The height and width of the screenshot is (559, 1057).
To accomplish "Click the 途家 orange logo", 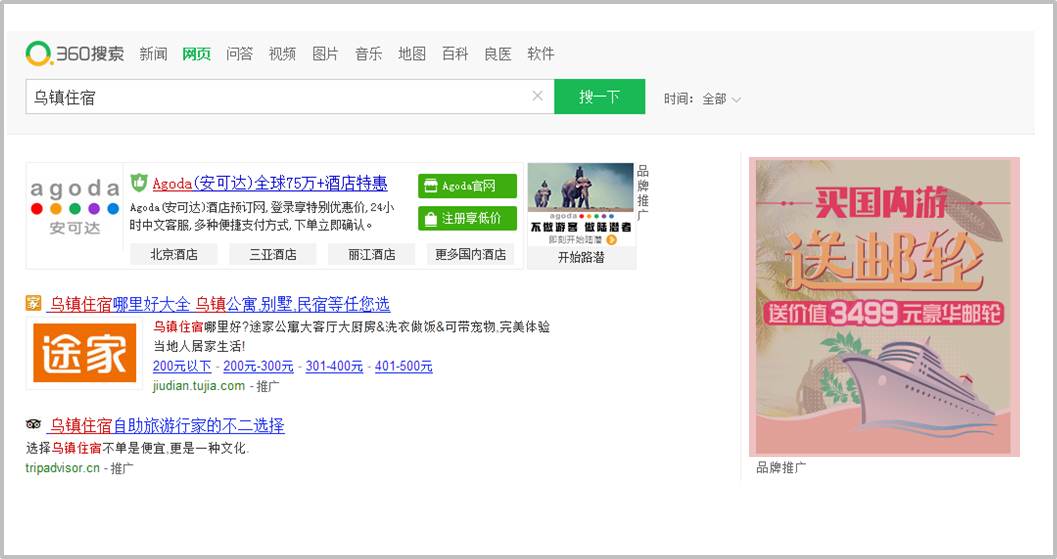I will (x=85, y=353).
